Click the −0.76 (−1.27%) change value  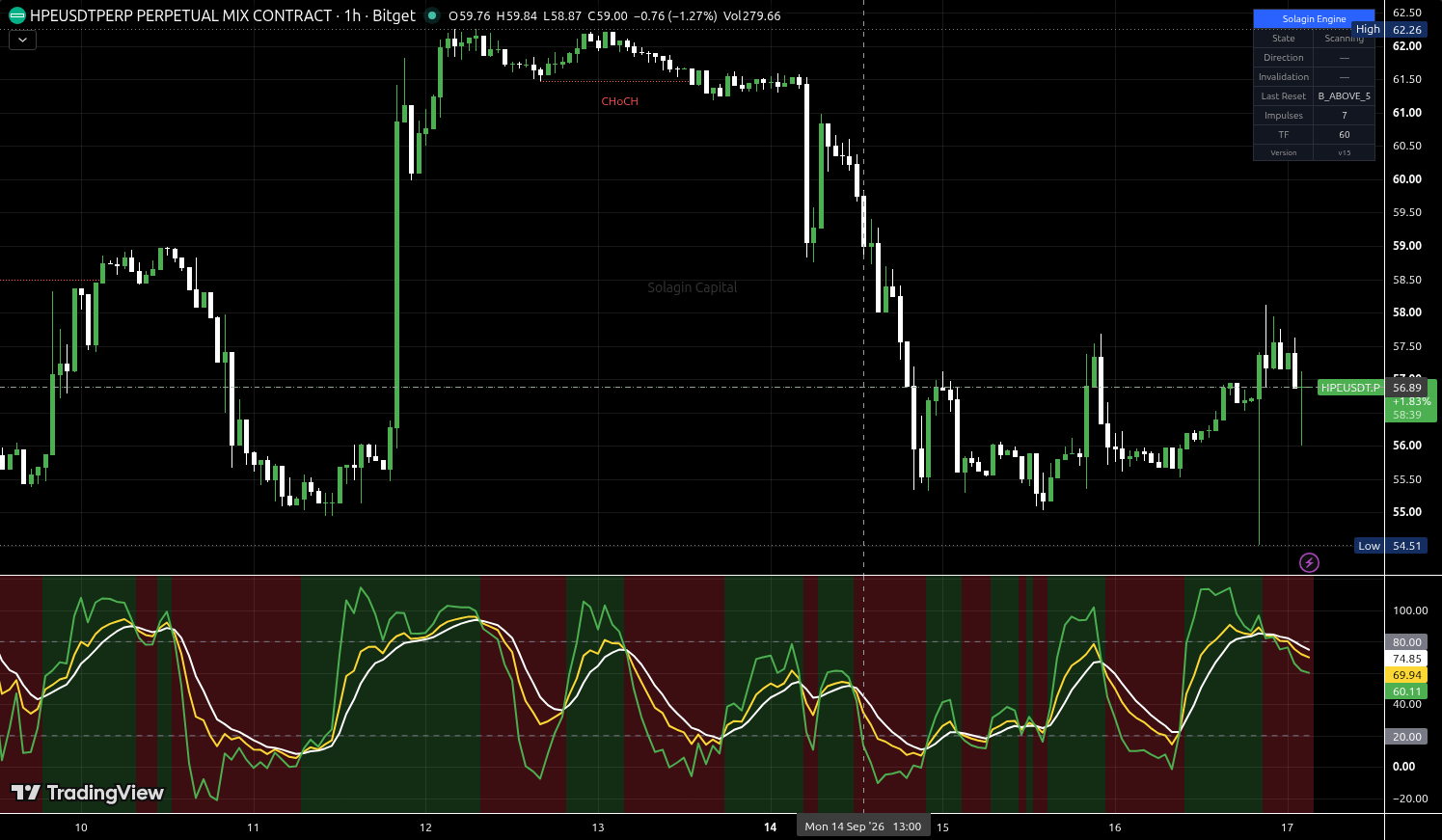tap(675, 16)
